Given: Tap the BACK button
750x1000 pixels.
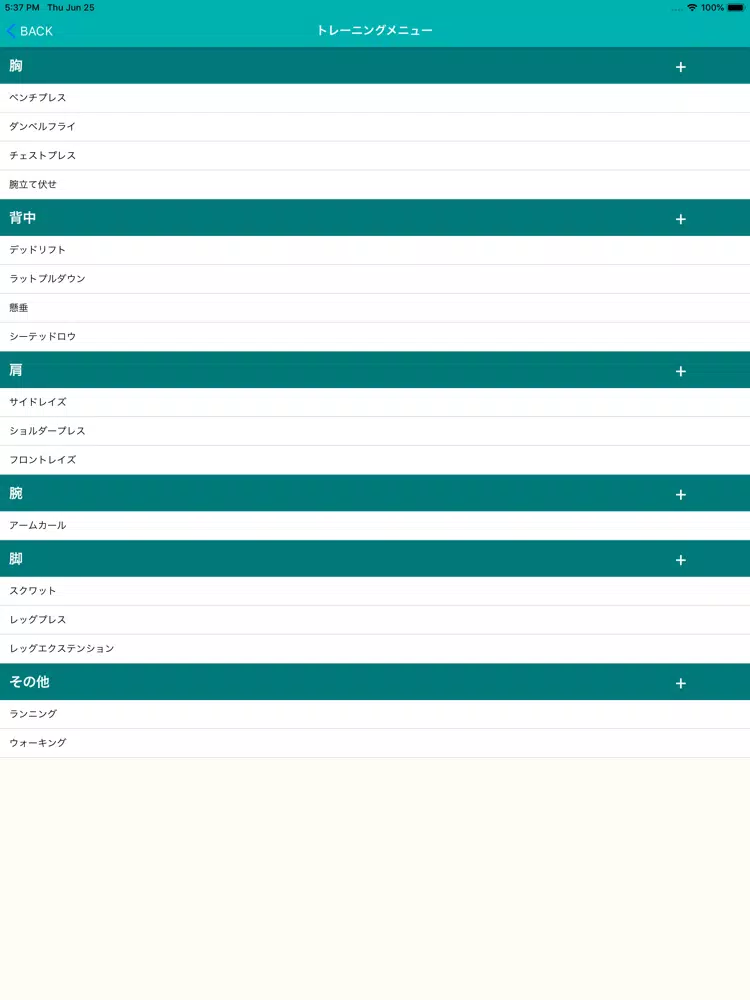Looking at the screenshot, I should 29,31.
